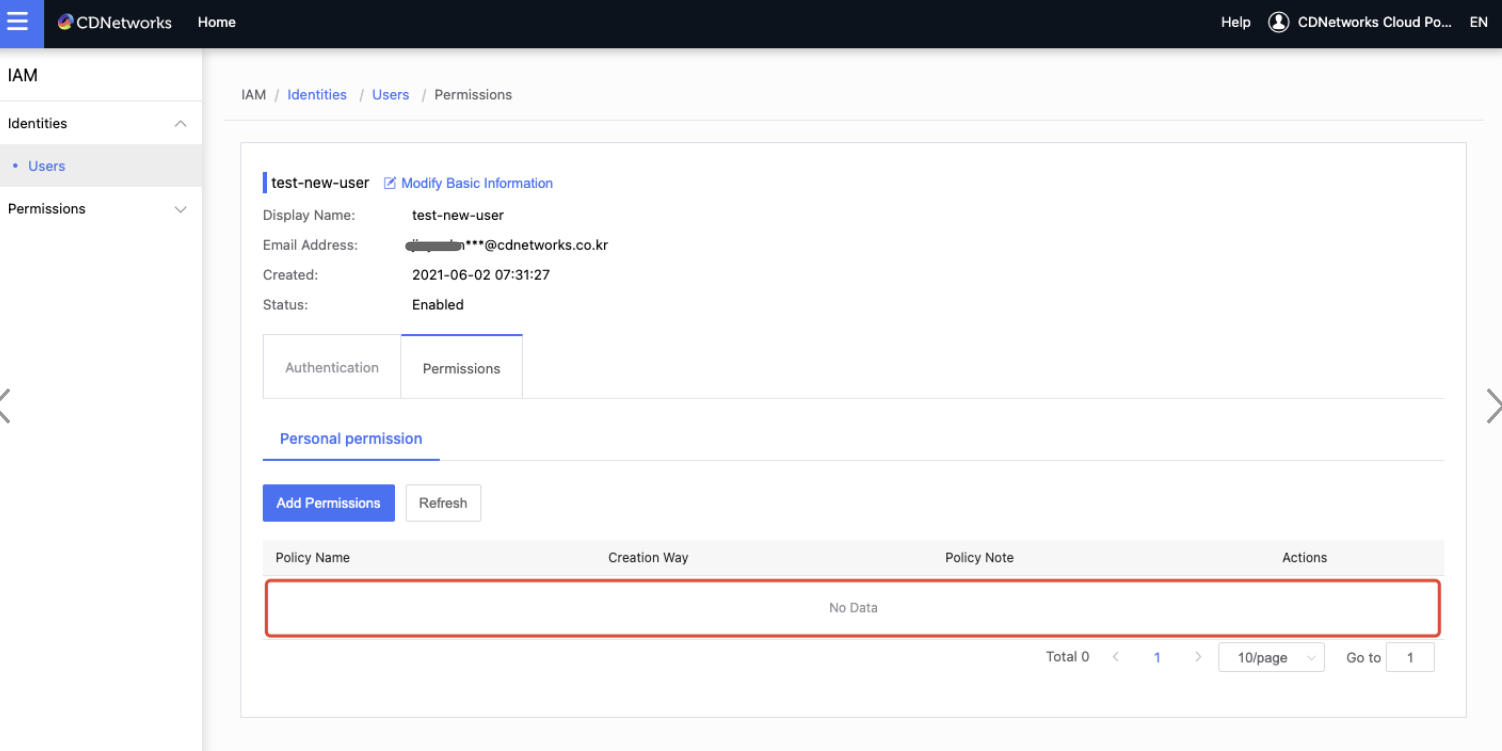Click the right carousel arrow at screen edge
This screenshot has height=751, width=1502.
[x=1494, y=406]
